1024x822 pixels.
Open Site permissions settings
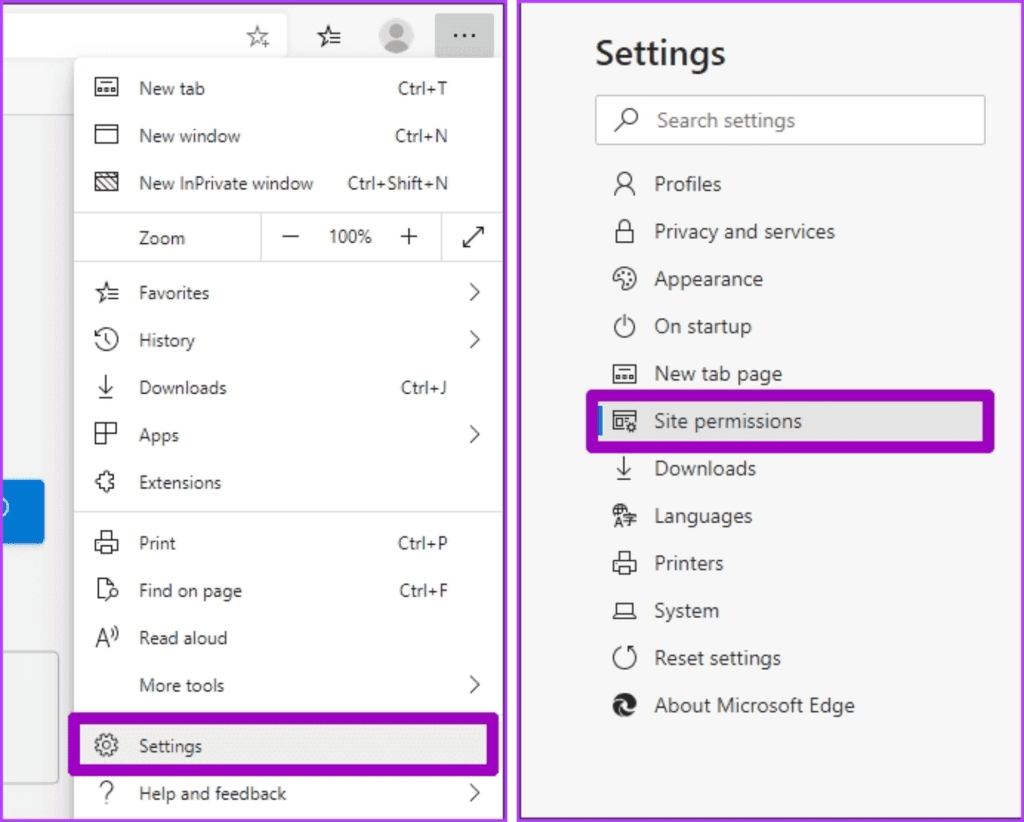pyautogui.click(x=727, y=421)
